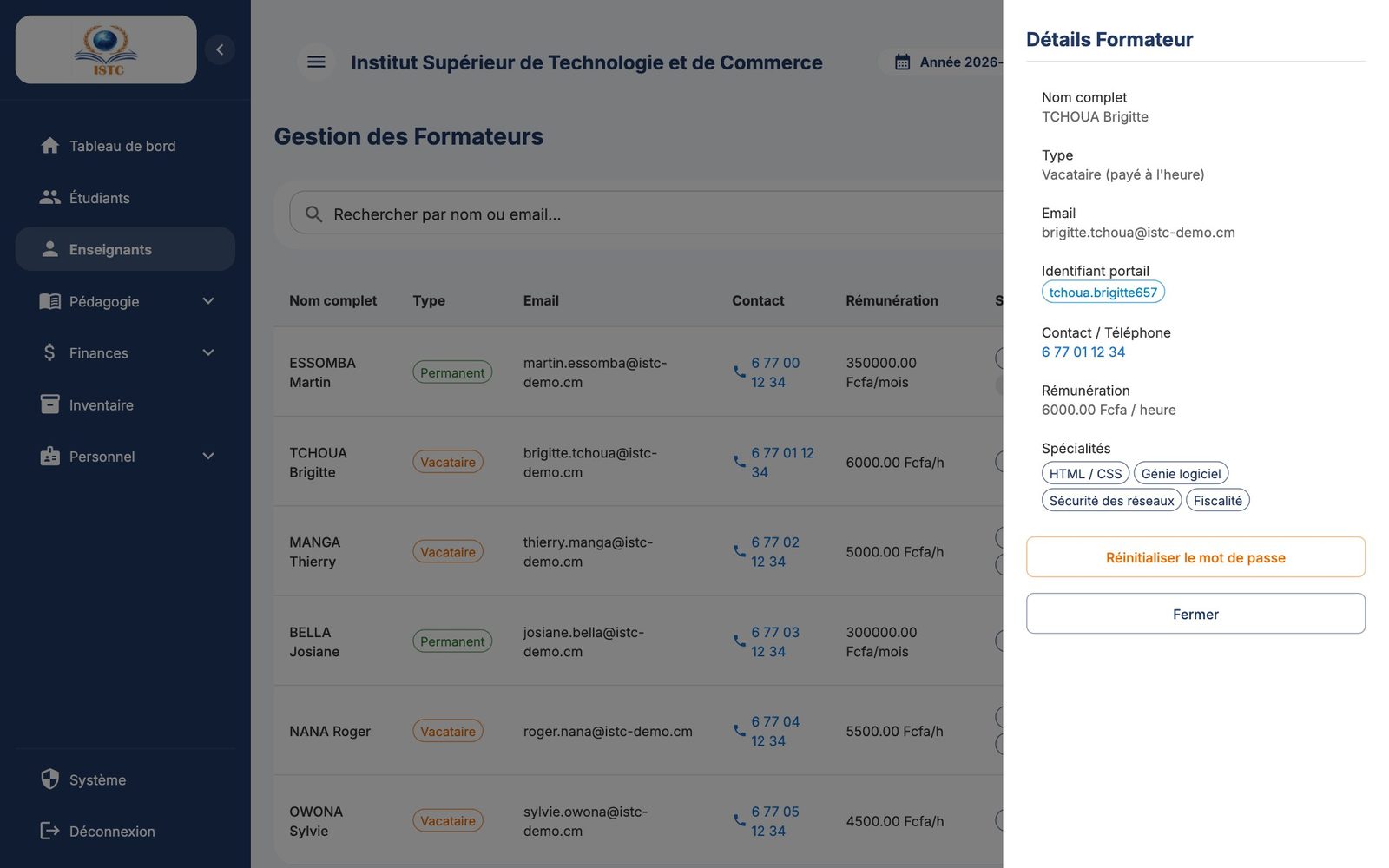1389x868 pixels.
Task: Click the Déconnexion logout icon
Action: pos(50,831)
